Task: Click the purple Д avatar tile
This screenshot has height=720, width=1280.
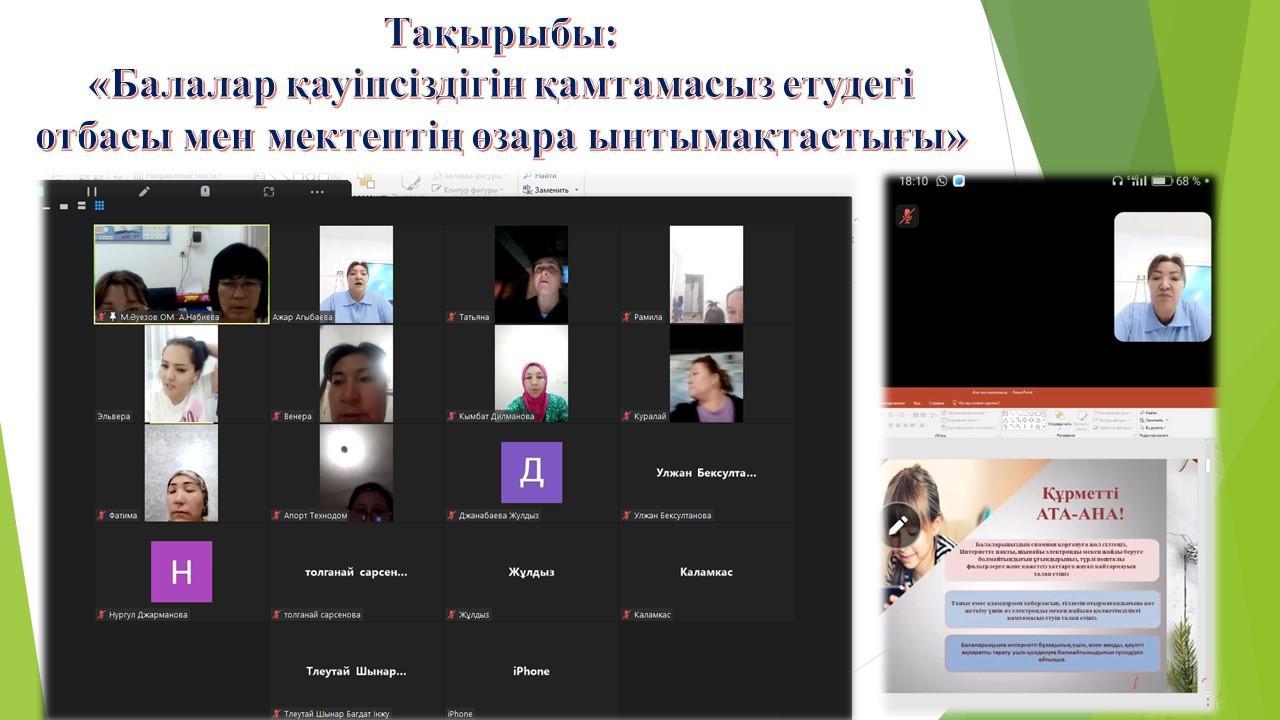Action: pyautogui.click(x=531, y=472)
